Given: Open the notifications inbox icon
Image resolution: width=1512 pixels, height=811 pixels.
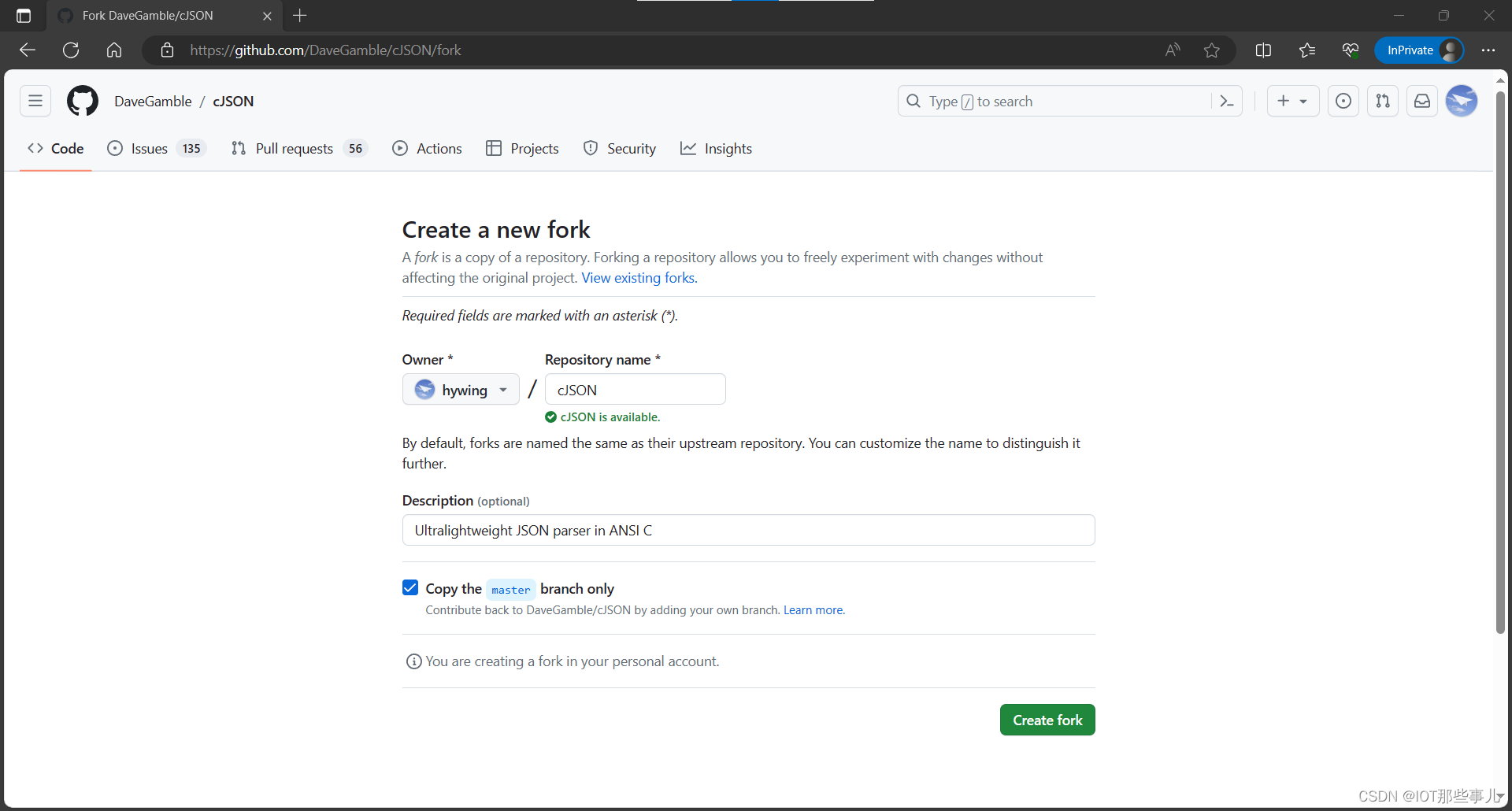Looking at the screenshot, I should coord(1422,101).
